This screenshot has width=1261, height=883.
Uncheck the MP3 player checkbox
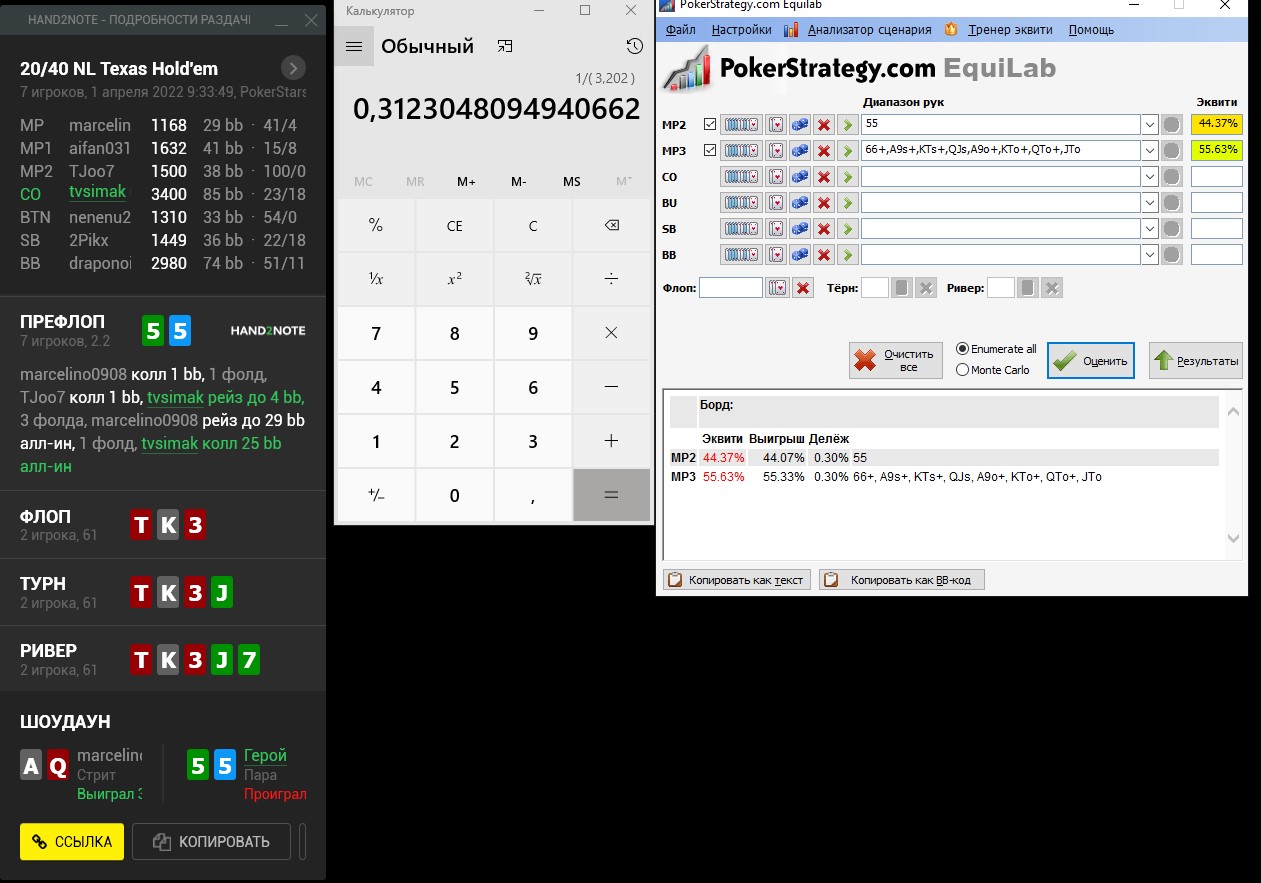click(710, 150)
